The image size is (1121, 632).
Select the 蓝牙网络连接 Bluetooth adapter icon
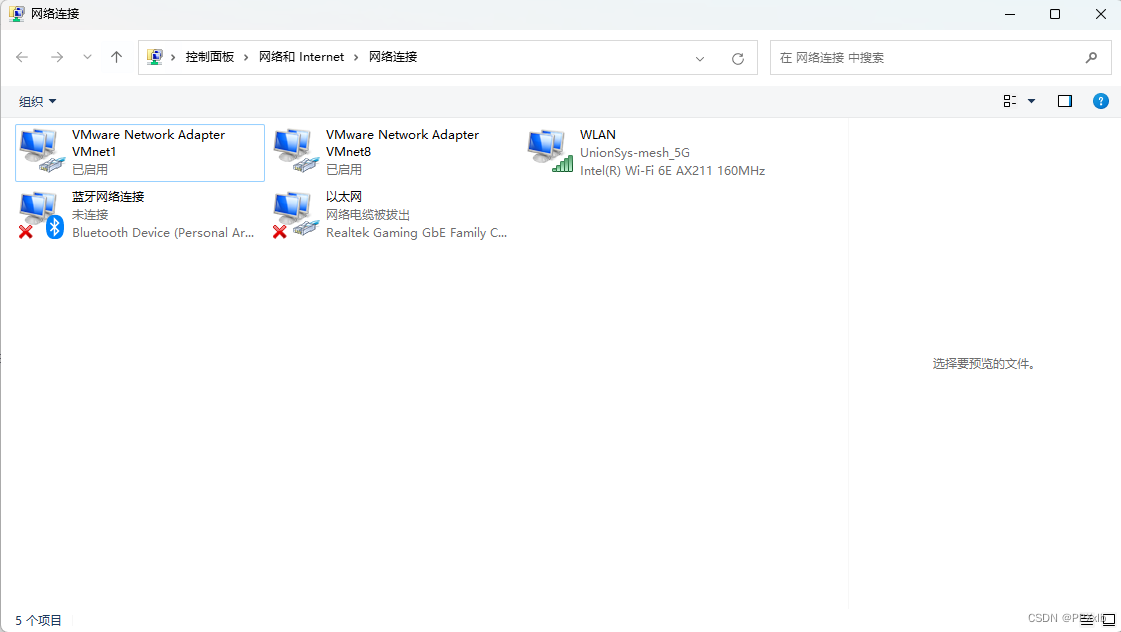click(41, 215)
